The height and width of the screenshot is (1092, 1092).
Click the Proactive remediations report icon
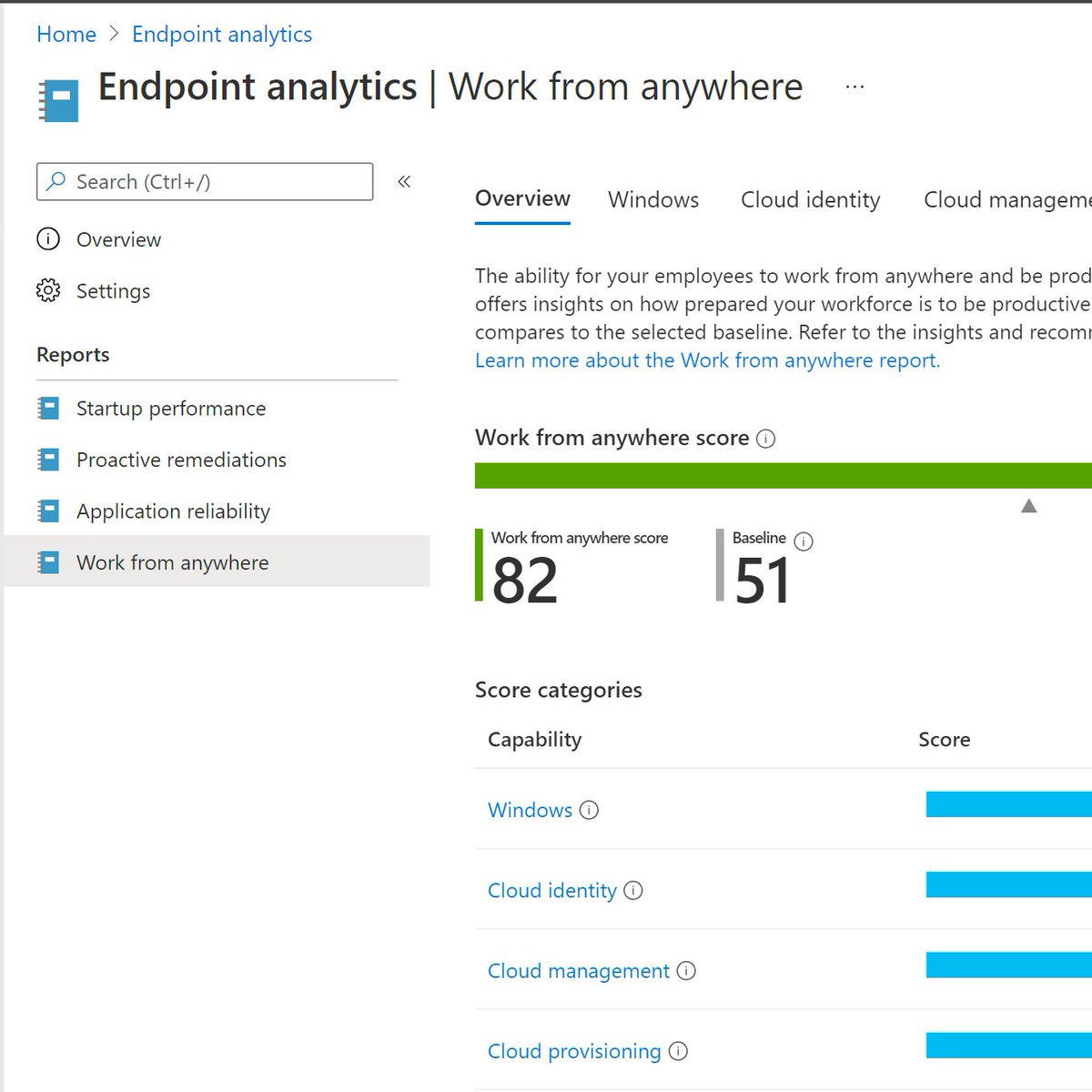coord(48,460)
